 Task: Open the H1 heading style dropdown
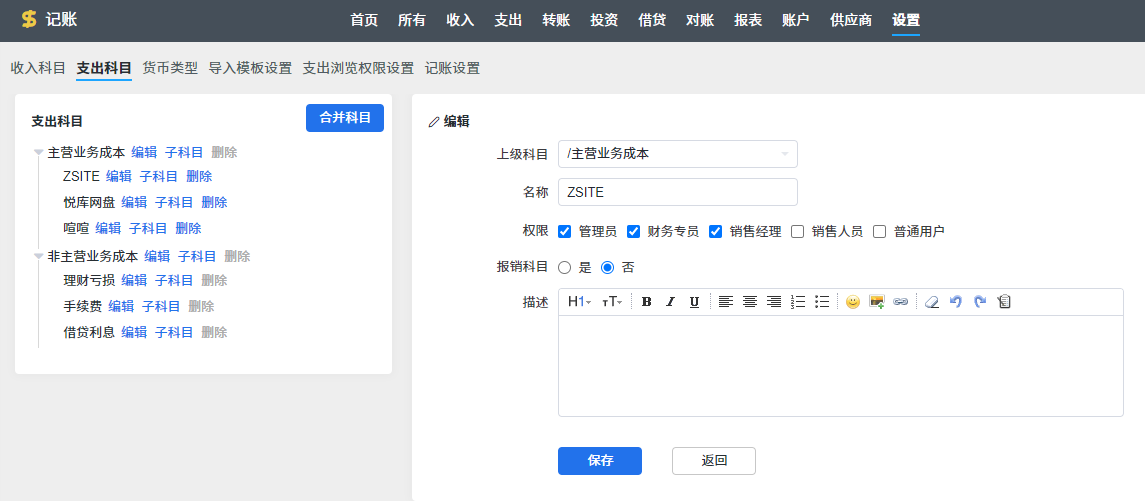(579, 302)
